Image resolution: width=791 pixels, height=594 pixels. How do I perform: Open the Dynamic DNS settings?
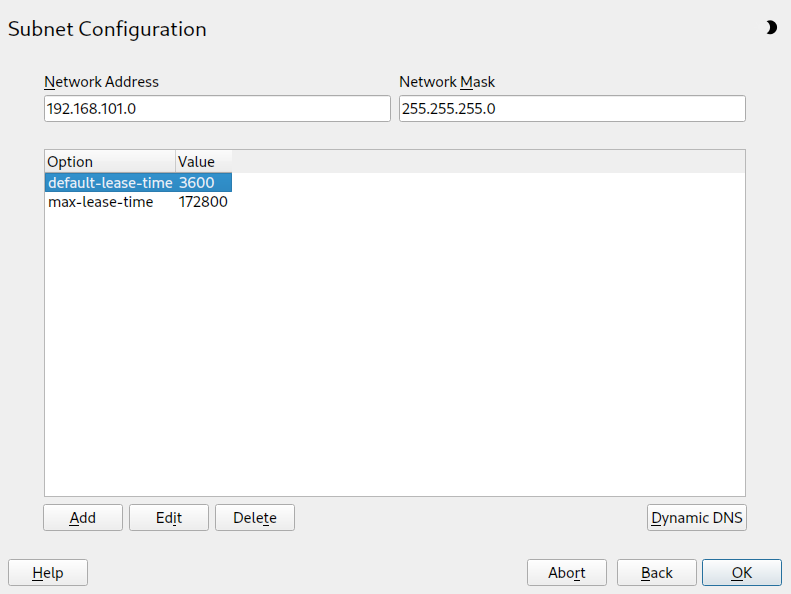click(x=697, y=517)
